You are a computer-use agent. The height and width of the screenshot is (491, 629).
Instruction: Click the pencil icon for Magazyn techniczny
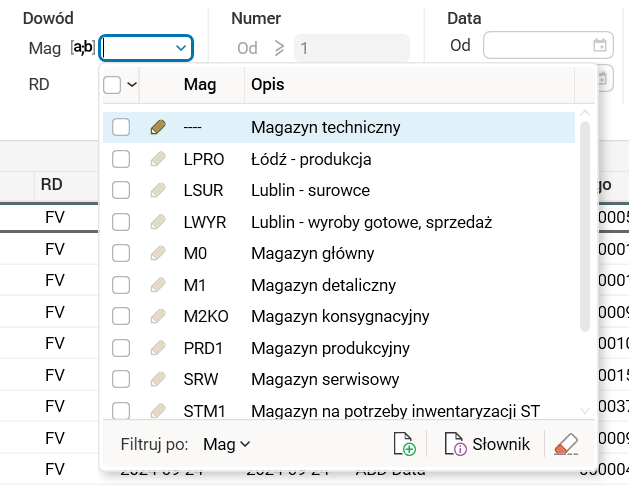[158, 127]
